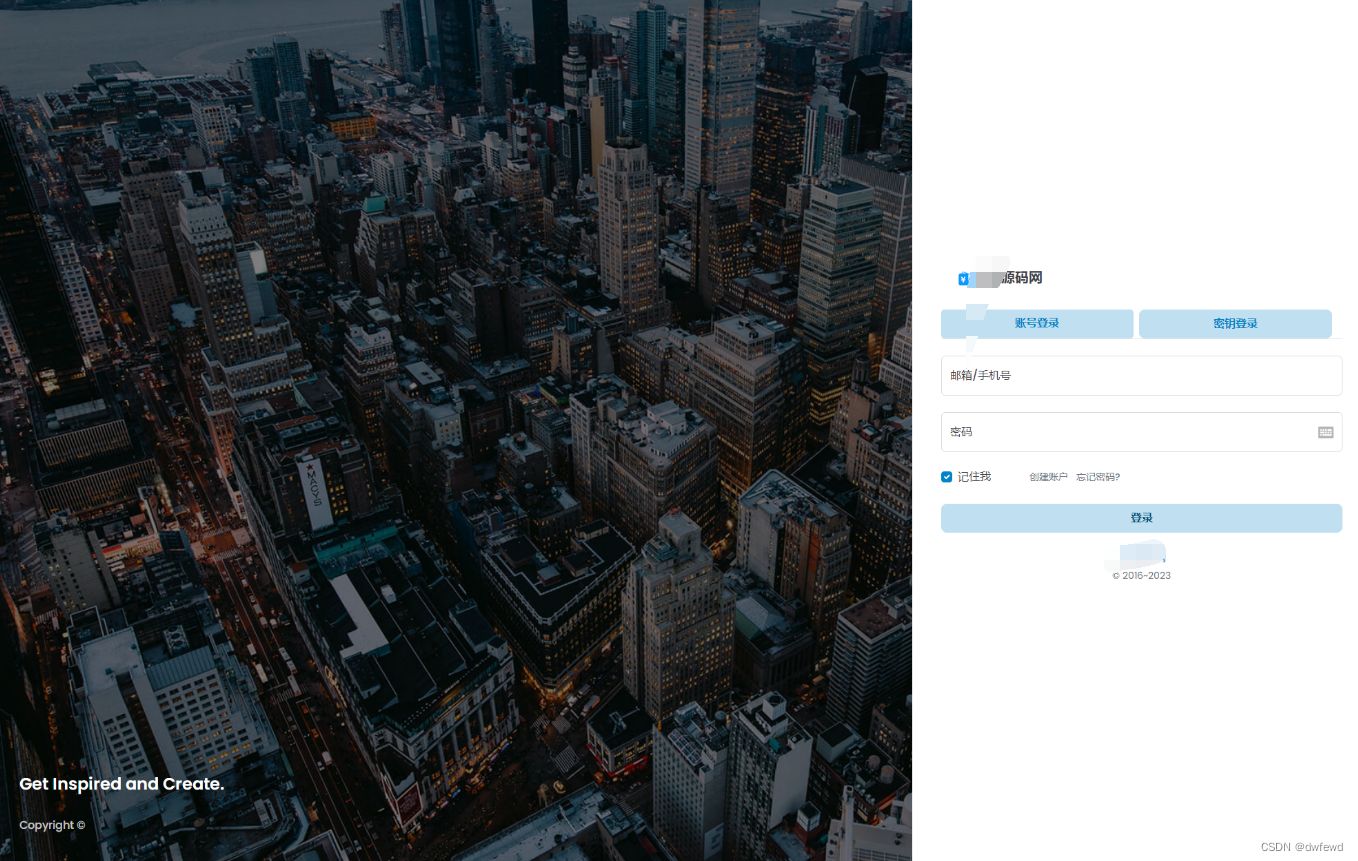Click the "Get Inspired and Create." slogan text
This screenshot has width=1358, height=861.
tap(121, 784)
